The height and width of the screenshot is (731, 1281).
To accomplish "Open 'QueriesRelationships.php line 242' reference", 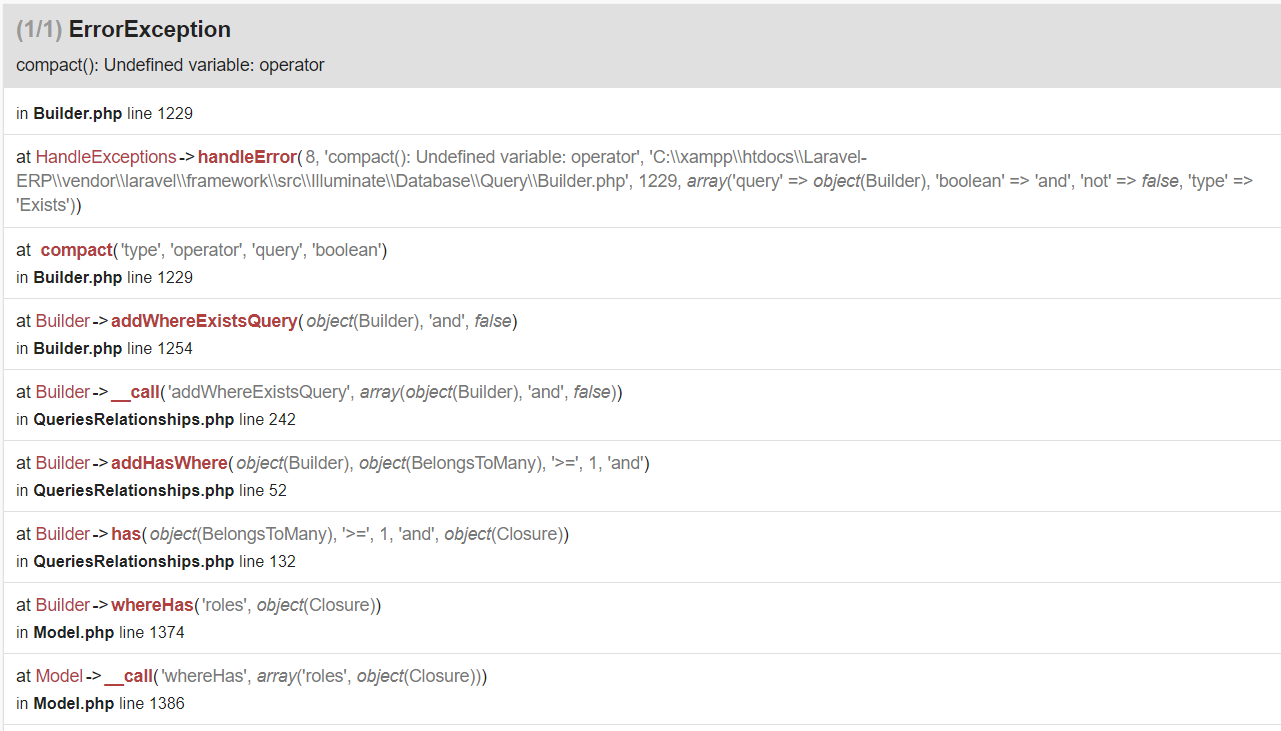I will pos(156,419).
